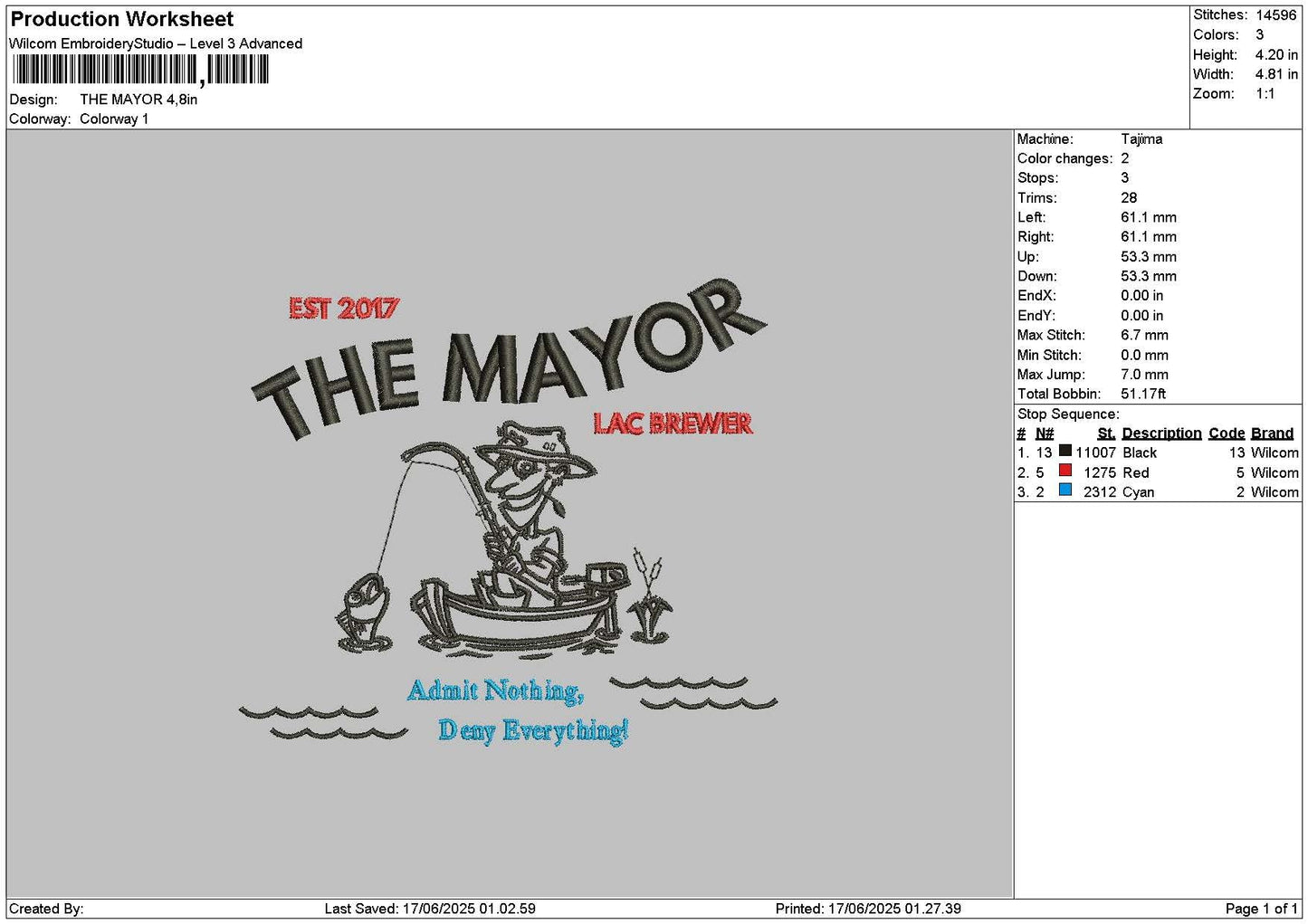Click the cyan thread color swatch
1308x924 pixels.
coord(1065,491)
